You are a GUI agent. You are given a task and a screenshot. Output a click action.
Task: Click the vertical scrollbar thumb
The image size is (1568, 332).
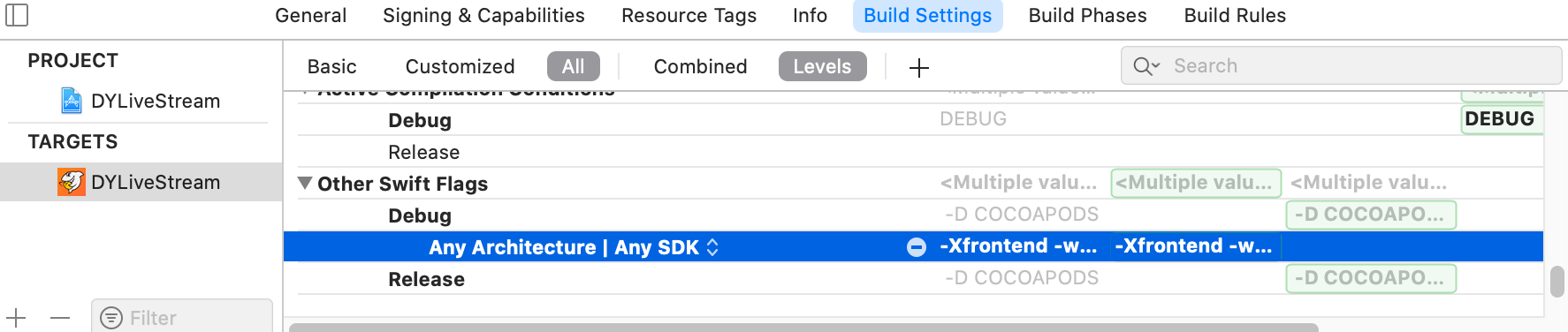point(1557,282)
